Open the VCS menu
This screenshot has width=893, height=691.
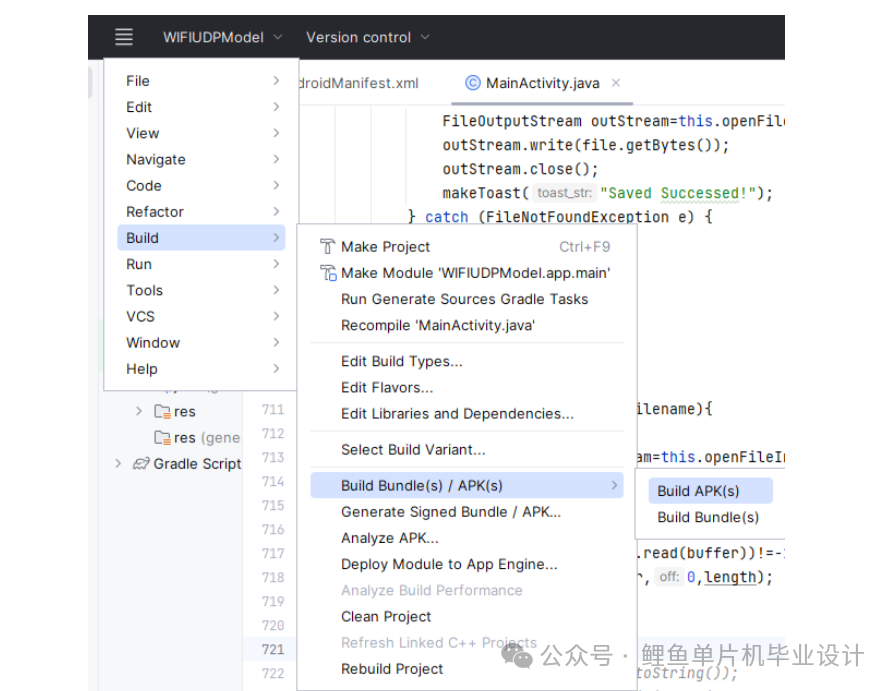point(201,317)
